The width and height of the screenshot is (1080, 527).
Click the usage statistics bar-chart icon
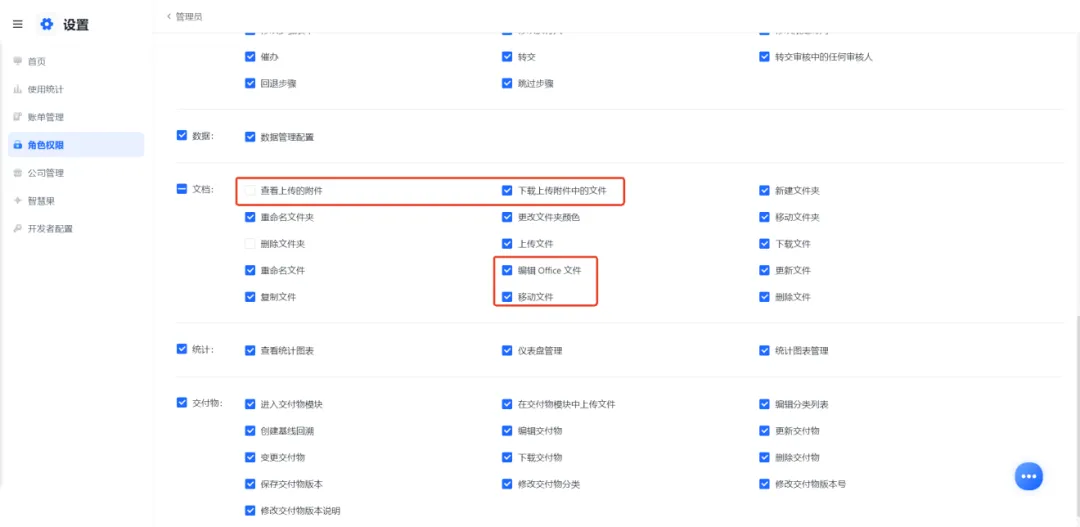point(18,90)
